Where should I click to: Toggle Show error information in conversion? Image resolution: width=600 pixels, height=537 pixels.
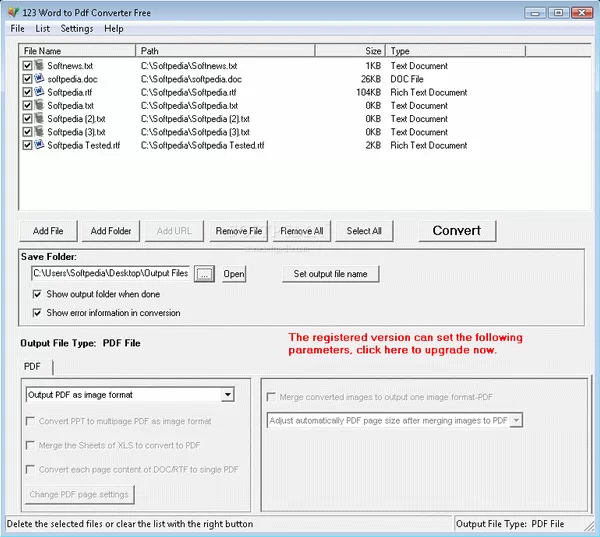(37, 313)
